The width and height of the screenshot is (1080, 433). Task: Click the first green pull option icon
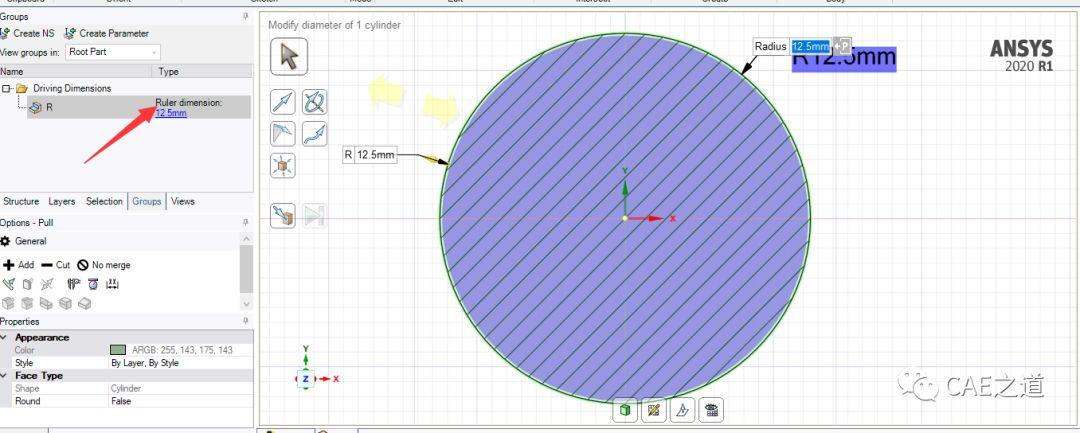8,284
